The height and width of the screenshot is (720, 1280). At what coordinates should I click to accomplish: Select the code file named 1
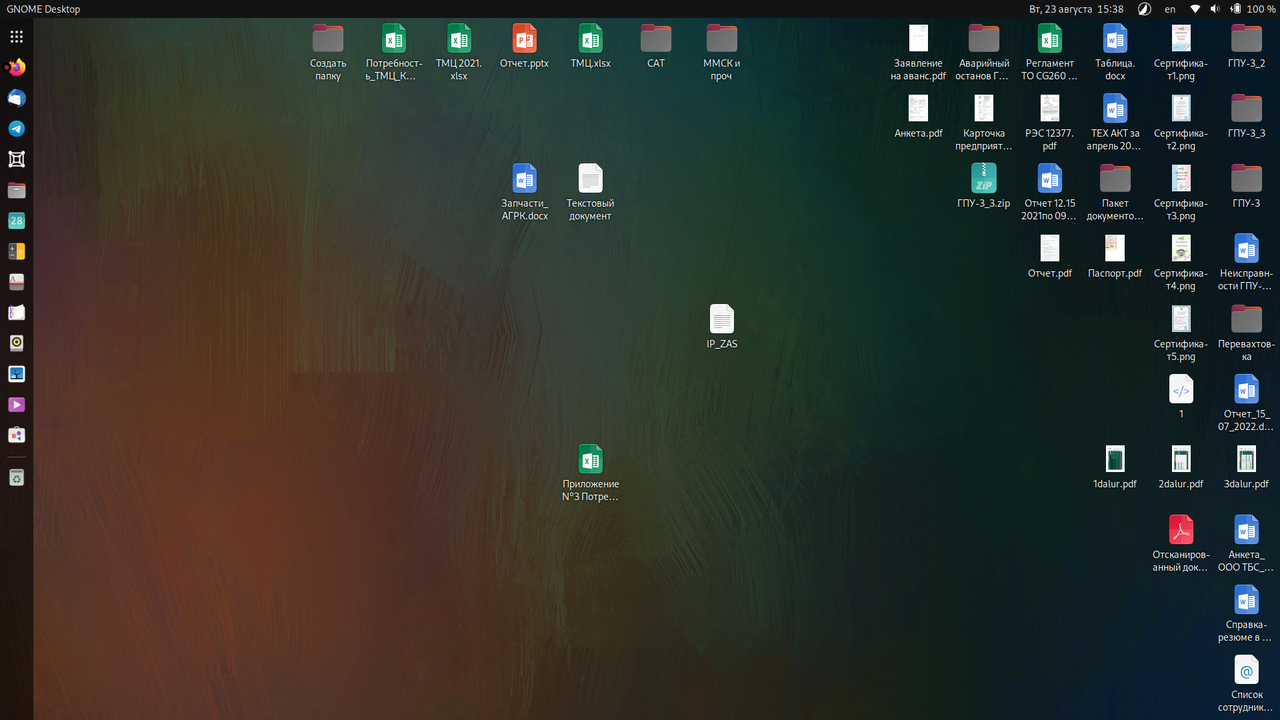pyautogui.click(x=1181, y=397)
